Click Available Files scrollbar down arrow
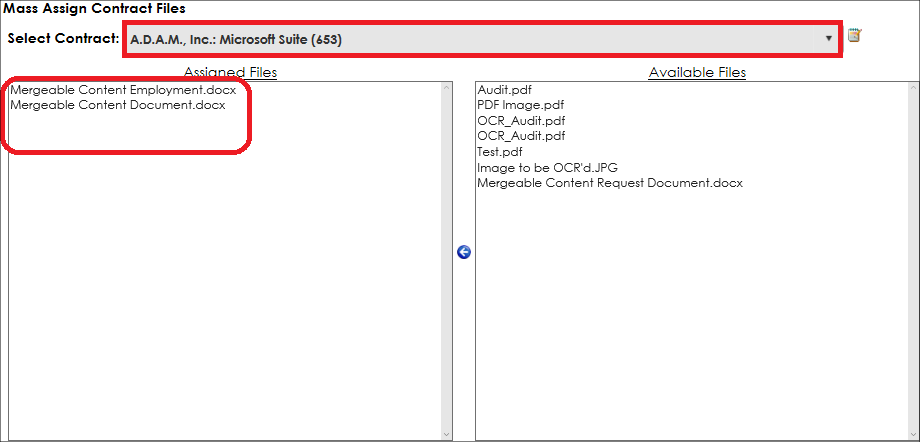The width and height of the screenshot is (920, 442). pos(914,435)
